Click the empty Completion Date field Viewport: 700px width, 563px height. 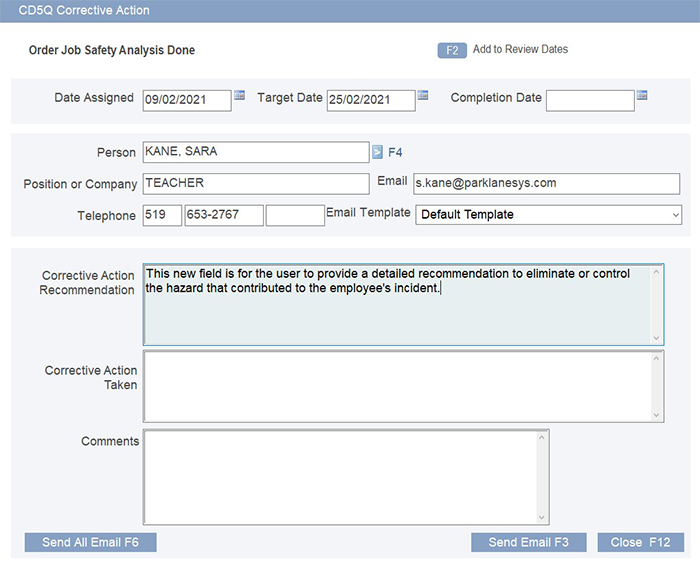pos(590,100)
